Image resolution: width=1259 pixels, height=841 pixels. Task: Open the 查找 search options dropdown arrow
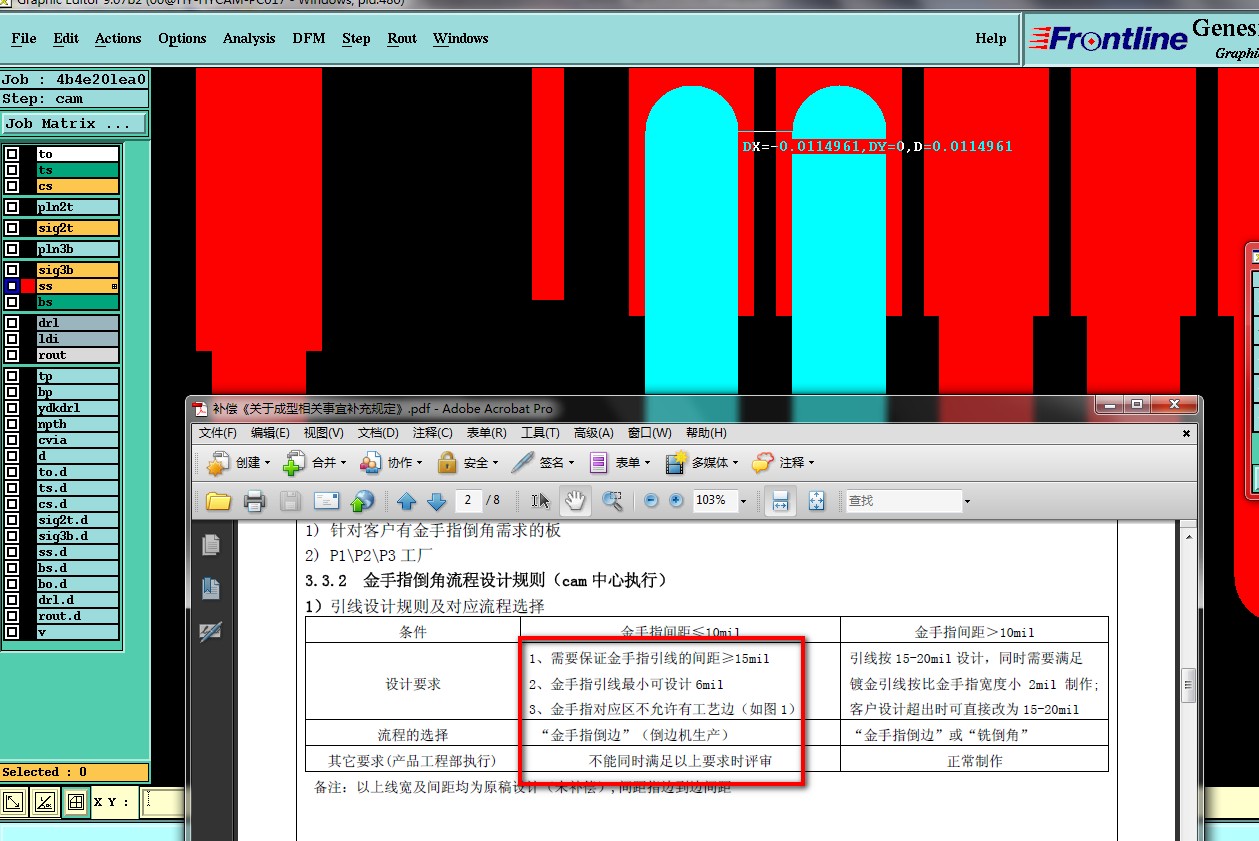click(x=966, y=501)
